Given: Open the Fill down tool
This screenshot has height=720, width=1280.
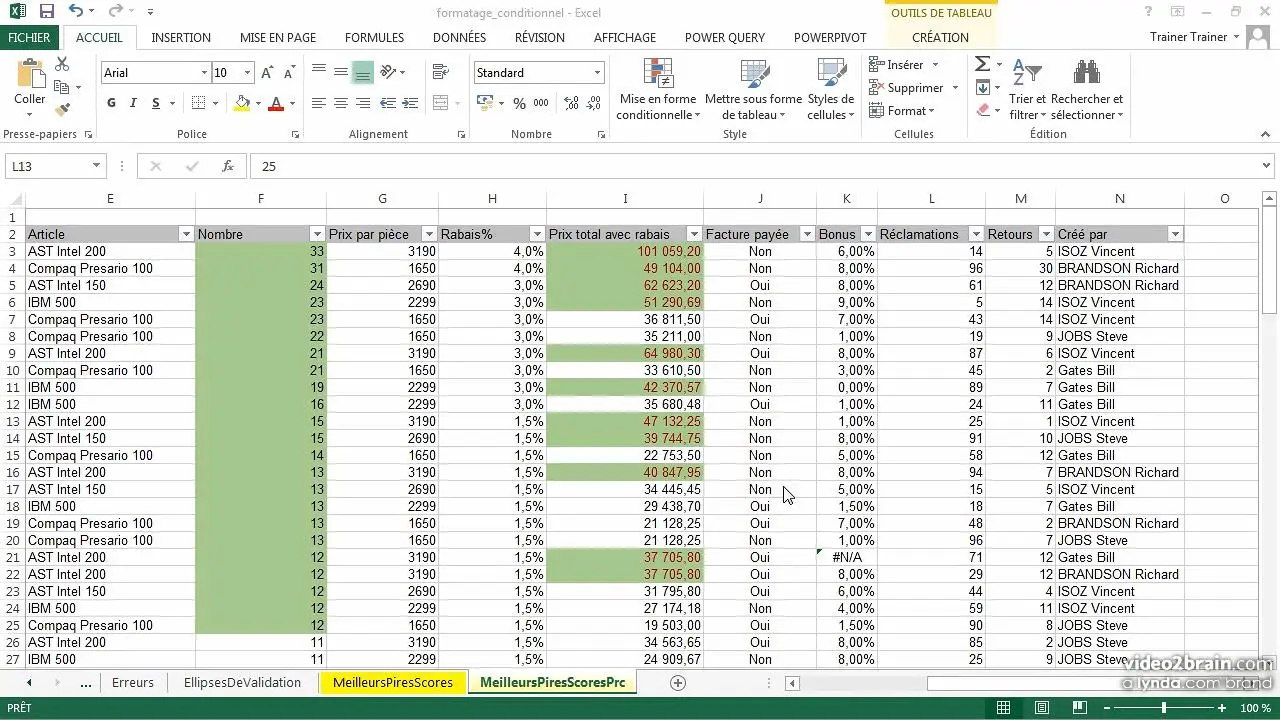Looking at the screenshot, I should pos(982,88).
